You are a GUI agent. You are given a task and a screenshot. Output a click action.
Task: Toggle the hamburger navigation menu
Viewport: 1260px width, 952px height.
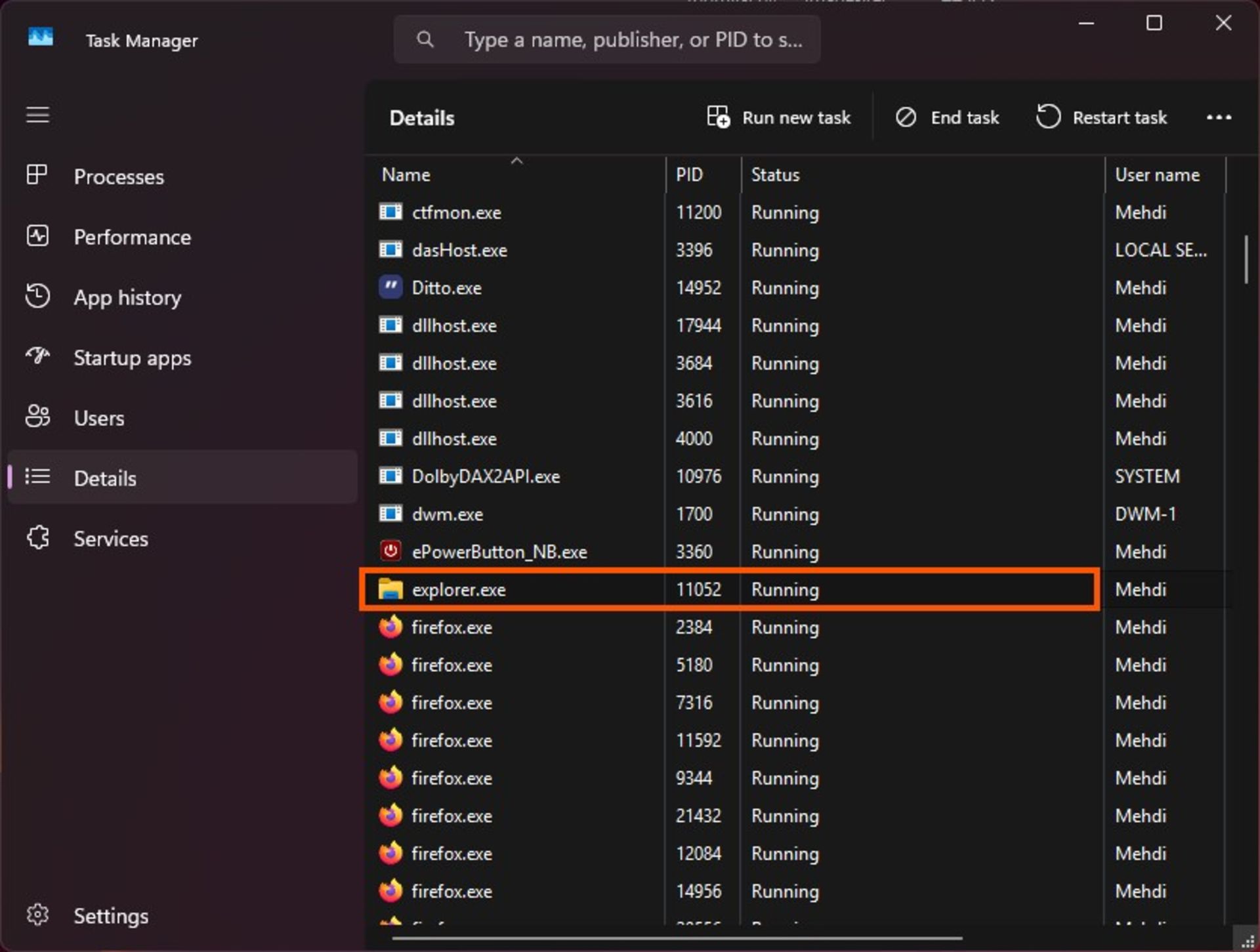pyautogui.click(x=37, y=115)
